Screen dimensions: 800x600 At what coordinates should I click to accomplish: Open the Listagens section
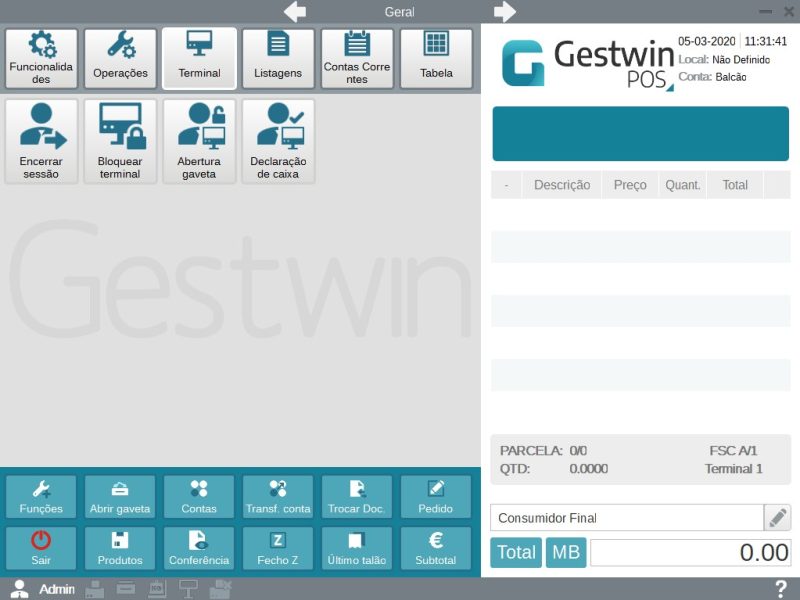(278, 59)
